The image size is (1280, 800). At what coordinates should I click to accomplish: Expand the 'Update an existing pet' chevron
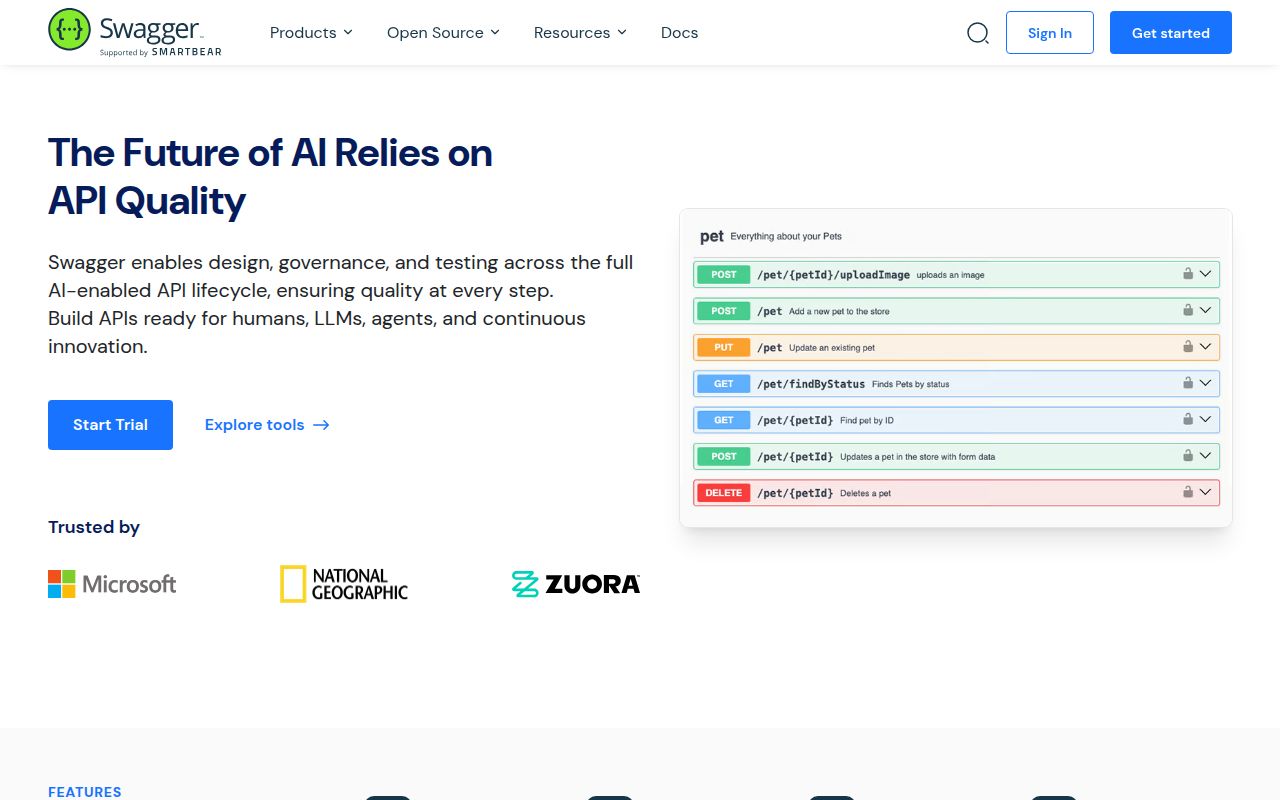[x=1206, y=347]
